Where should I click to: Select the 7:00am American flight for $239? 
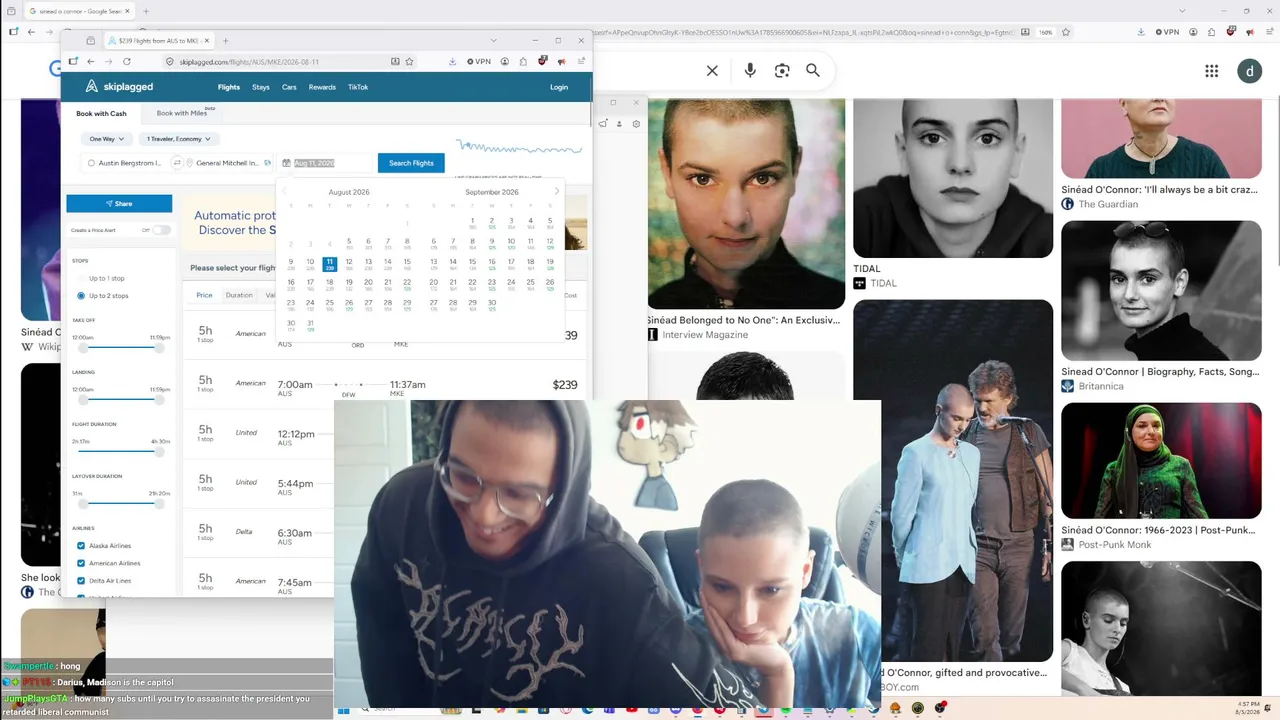[386, 385]
